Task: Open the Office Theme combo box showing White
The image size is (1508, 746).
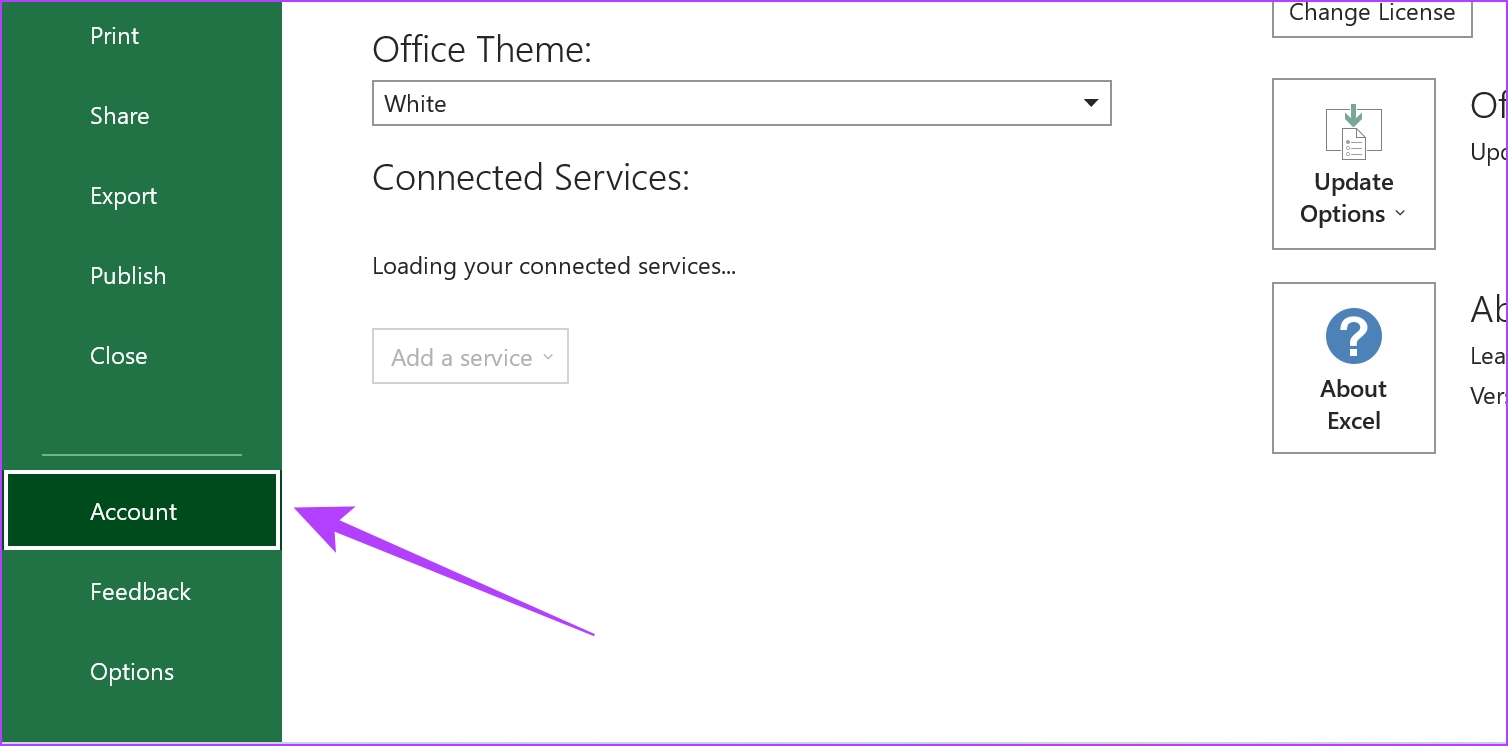Action: point(741,103)
